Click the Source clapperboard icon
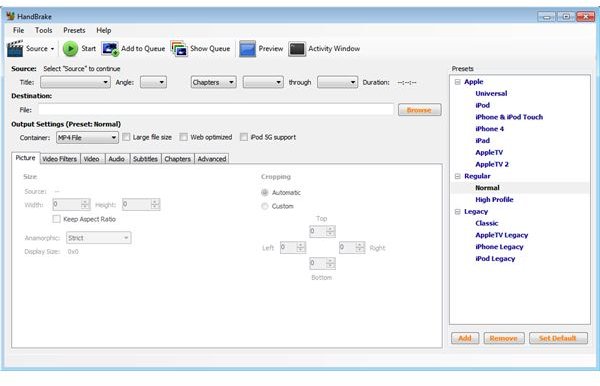The image size is (600, 386). [15, 49]
